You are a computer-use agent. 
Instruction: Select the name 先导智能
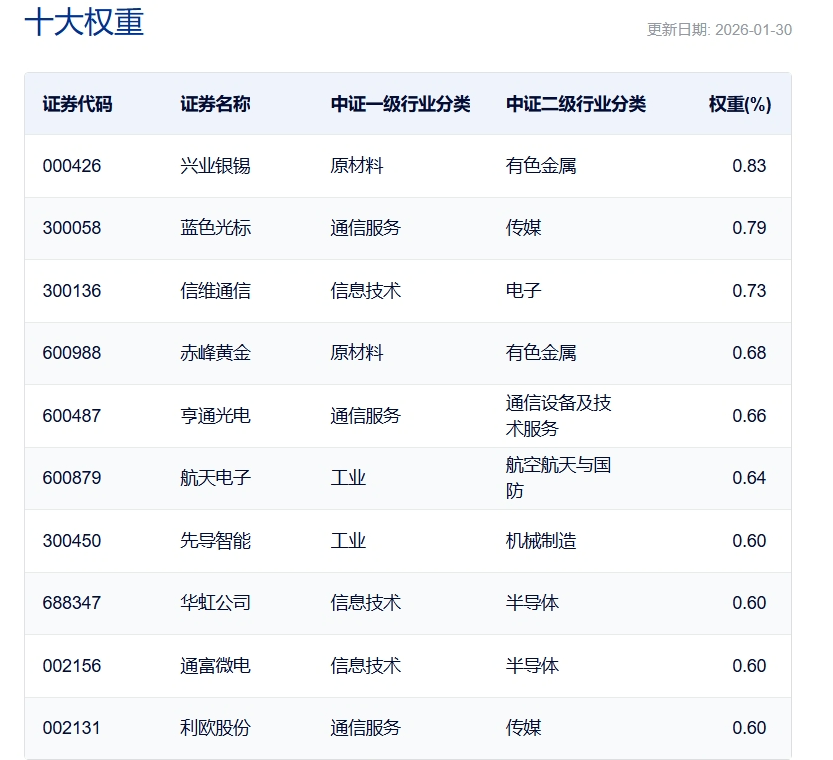pyautogui.click(x=215, y=541)
